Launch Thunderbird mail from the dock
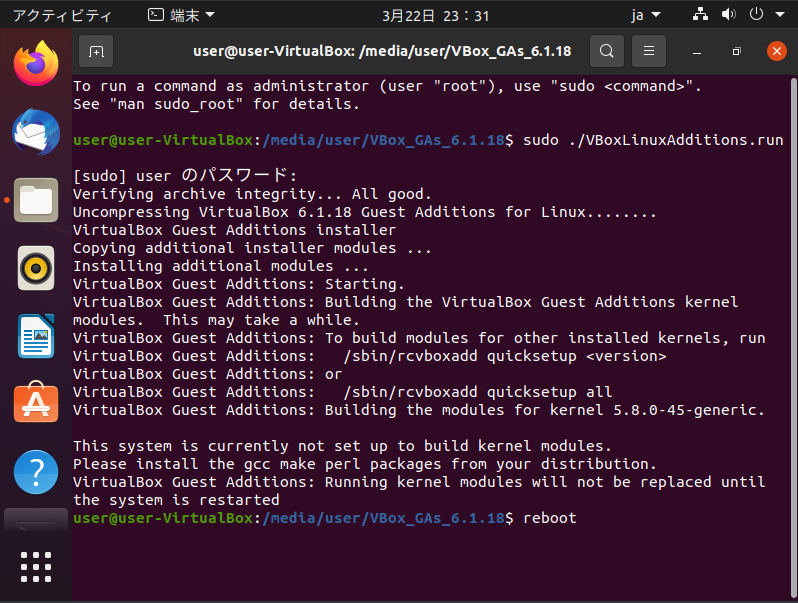This screenshot has width=798, height=603. (x=36, y=132)
